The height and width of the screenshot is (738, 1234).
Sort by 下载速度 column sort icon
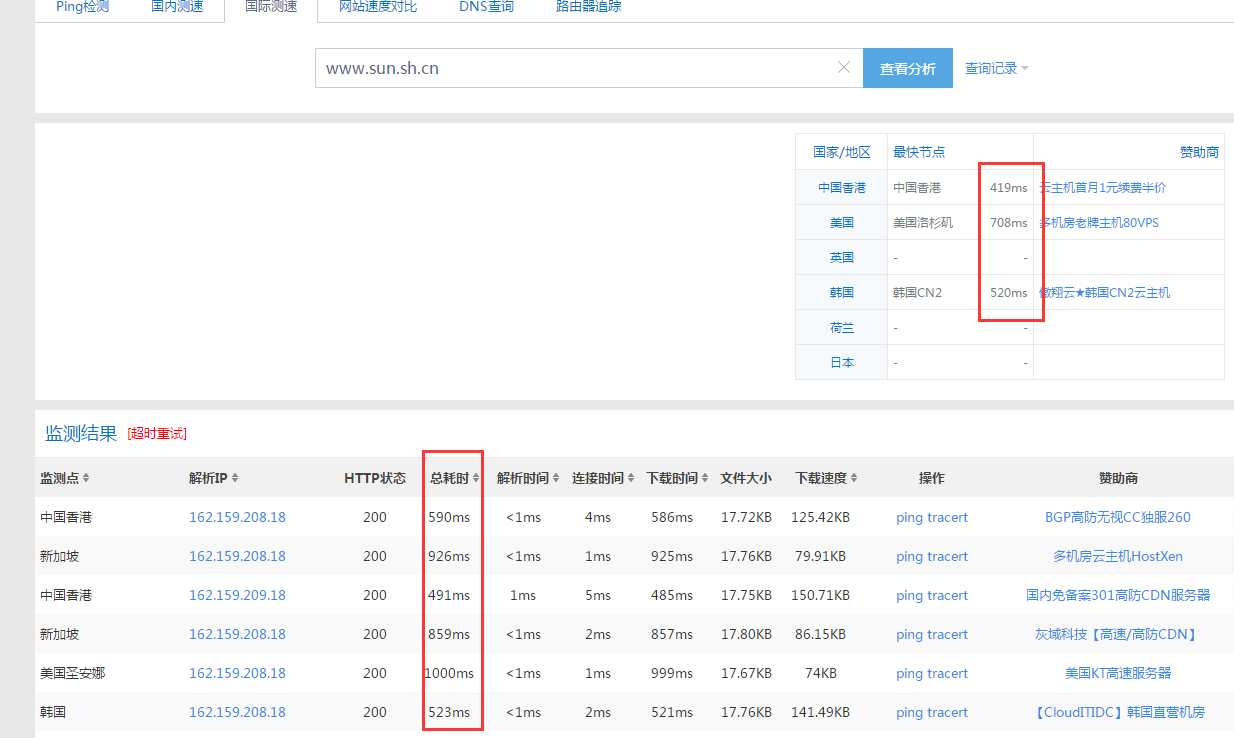pyautogui.click(x=854, y=479)
